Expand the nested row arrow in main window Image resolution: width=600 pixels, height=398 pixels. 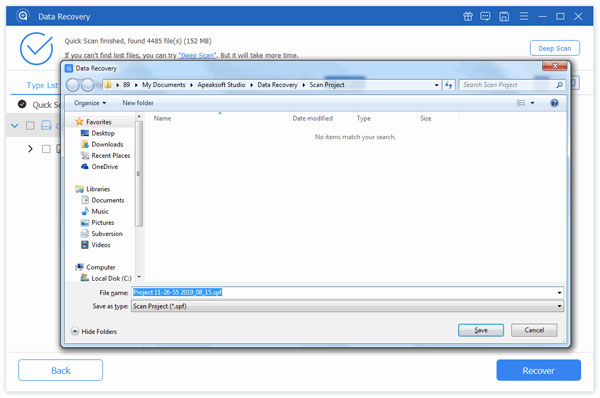tap(30, 148)
